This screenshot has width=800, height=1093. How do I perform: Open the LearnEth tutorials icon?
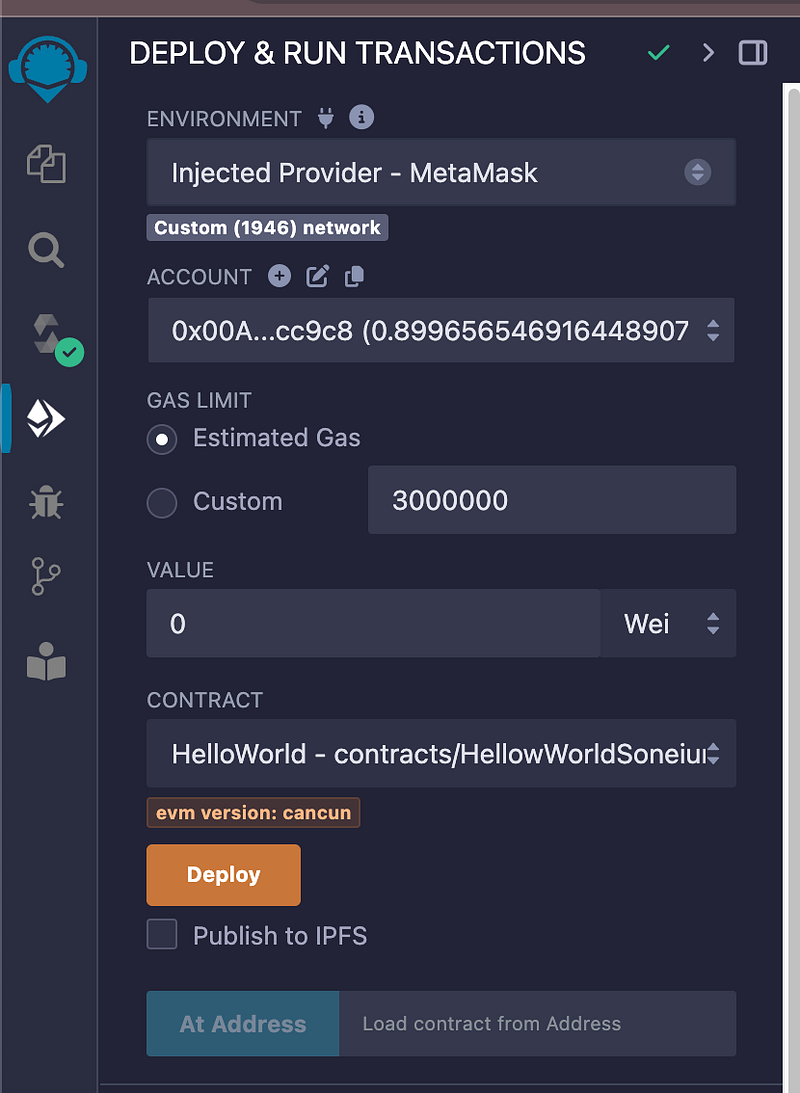coord(46,661)
